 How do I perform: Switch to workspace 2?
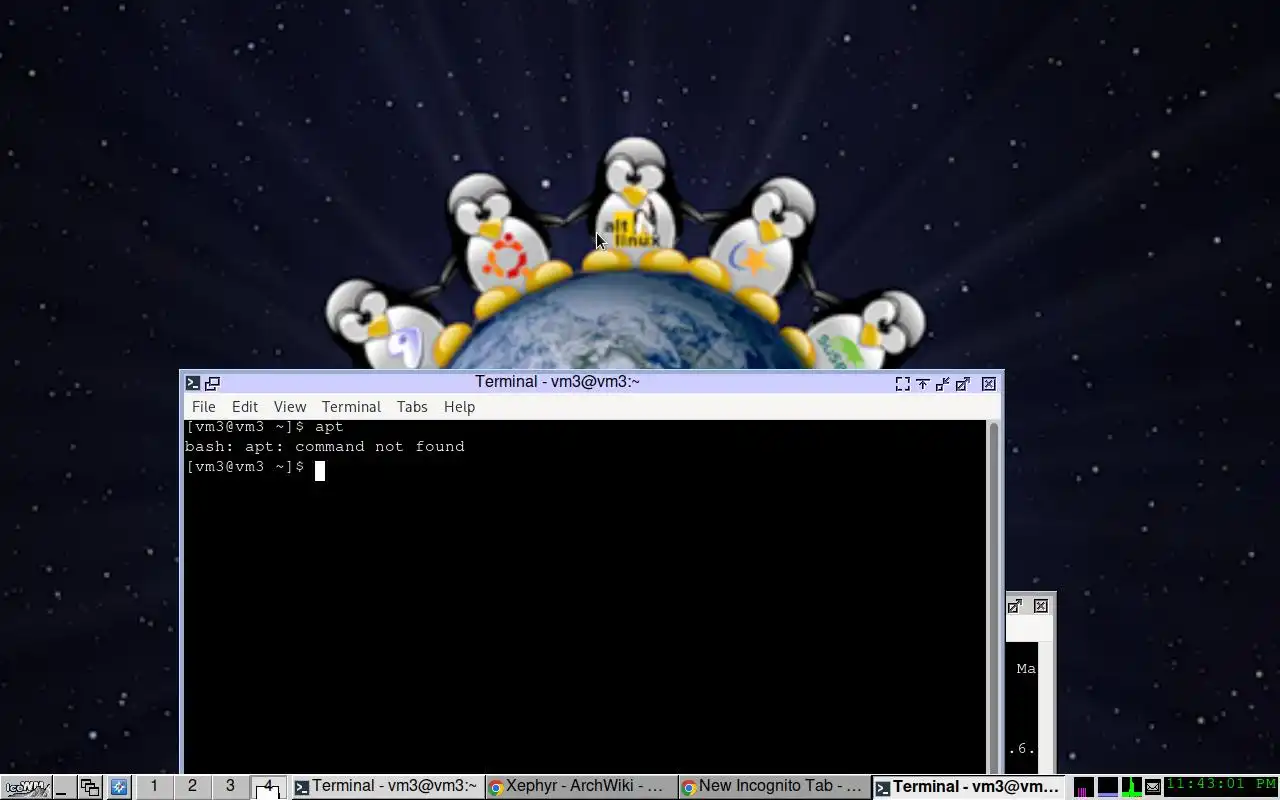click(192, 786)
